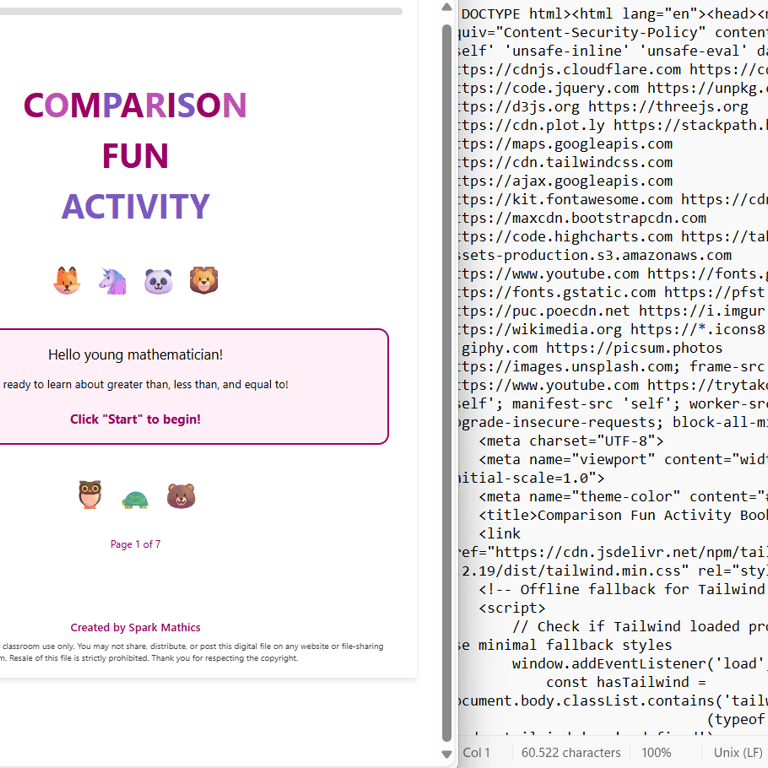Click the FUN heading word
Screen dimensions: 768x768
135,156
